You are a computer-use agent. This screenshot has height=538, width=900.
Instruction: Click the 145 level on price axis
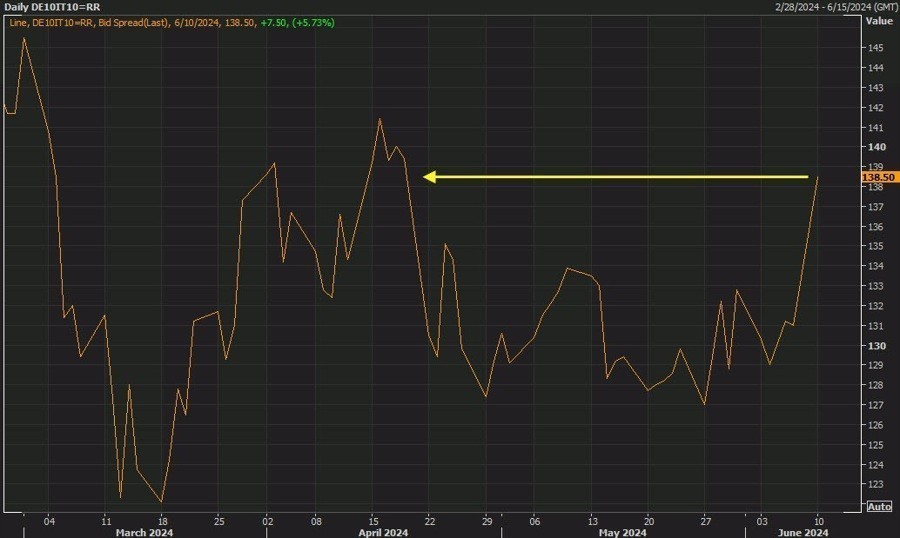coord(875,48)
